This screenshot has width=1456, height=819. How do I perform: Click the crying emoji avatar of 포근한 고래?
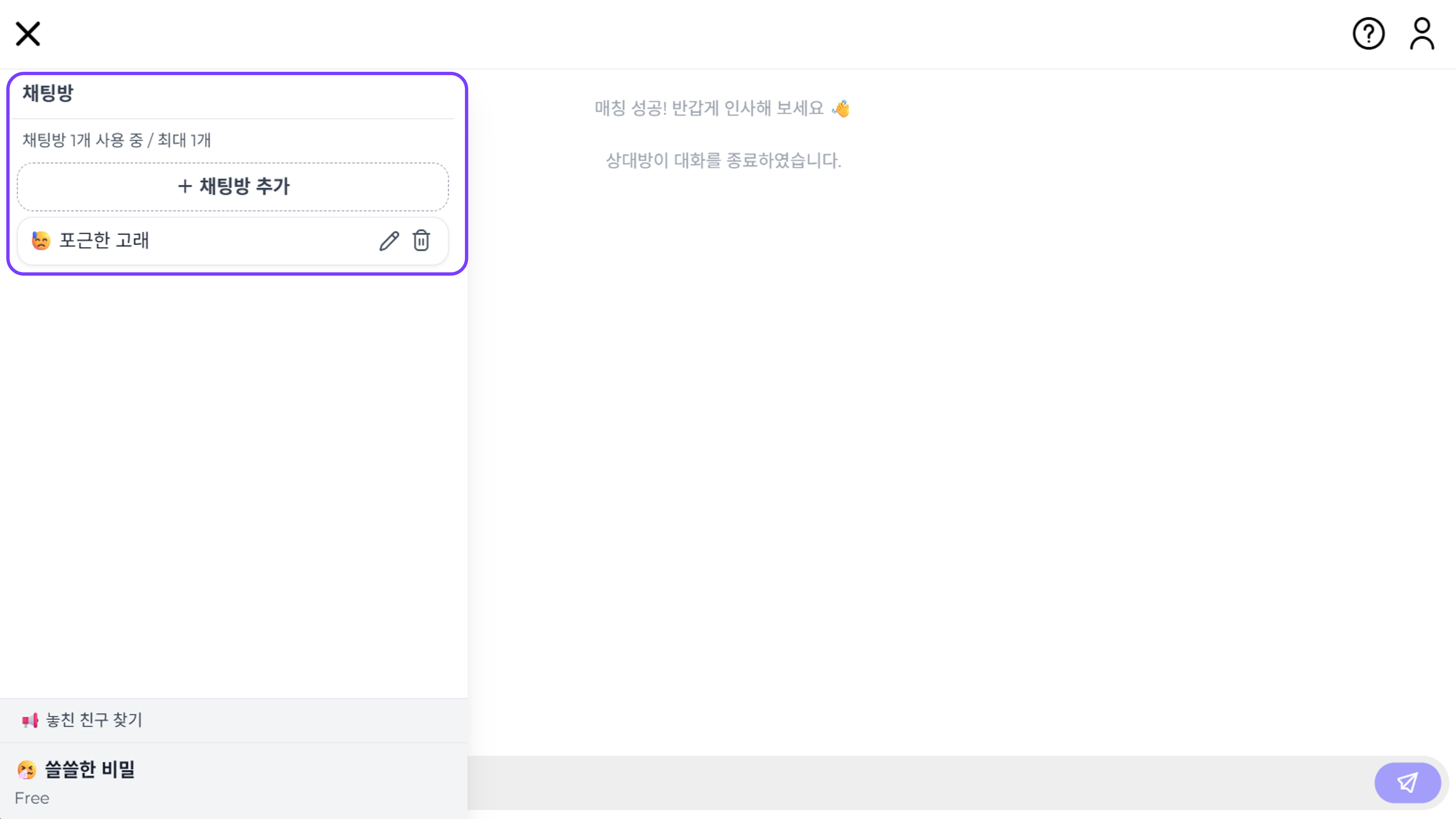[40, 241]
